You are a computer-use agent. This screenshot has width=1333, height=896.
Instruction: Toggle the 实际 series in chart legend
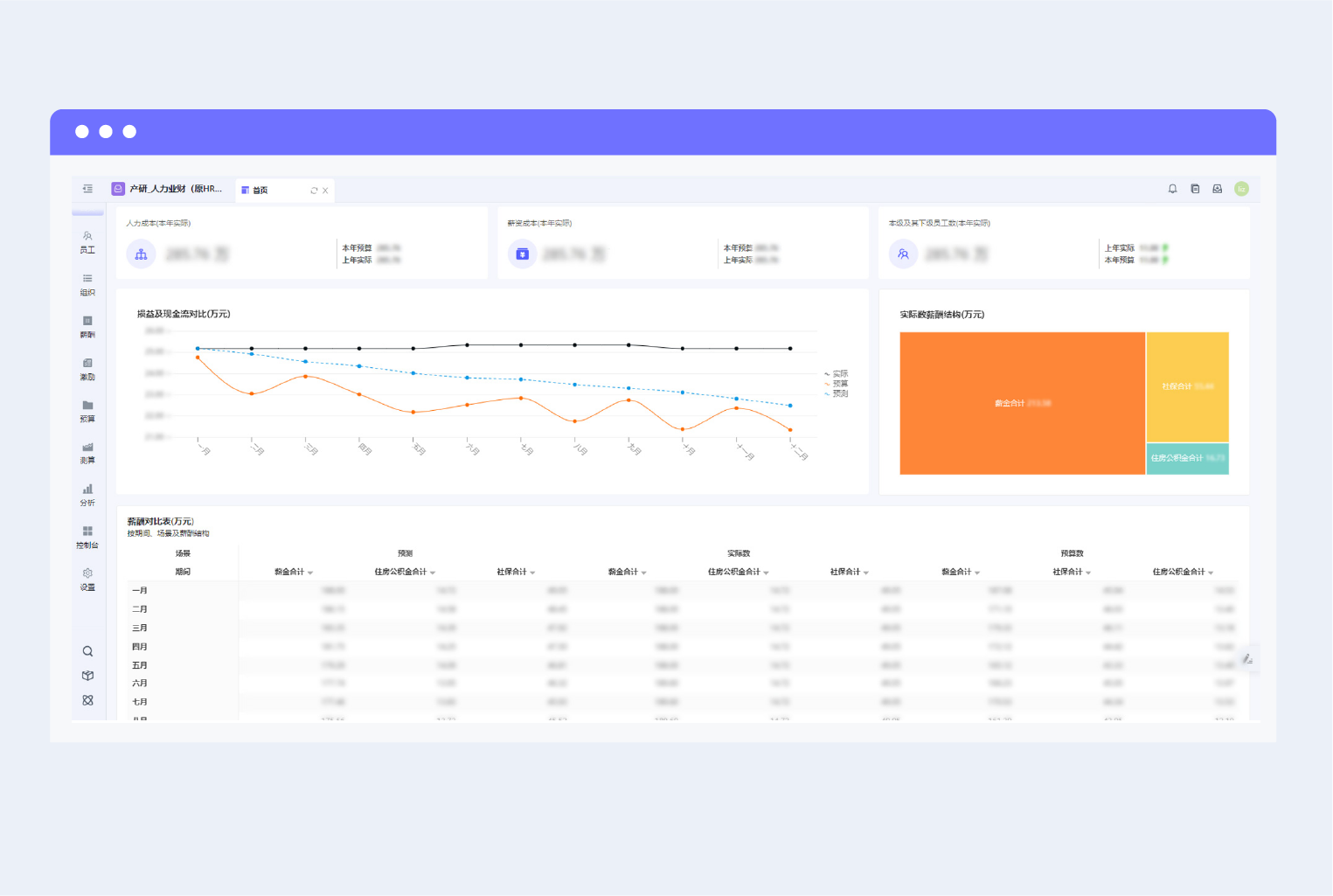[x=837, y=374]
